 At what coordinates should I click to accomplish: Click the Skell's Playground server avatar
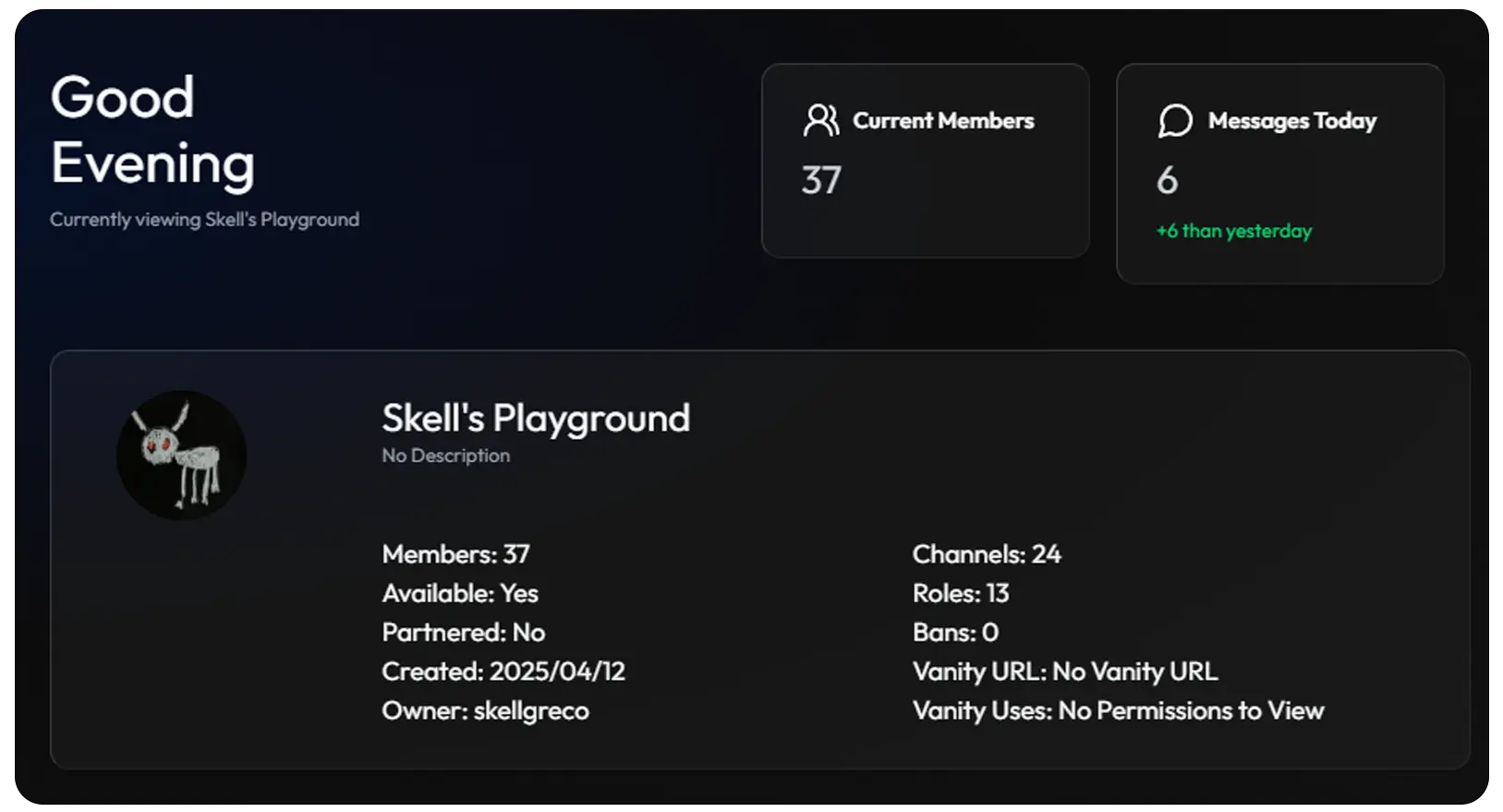click(181, 454)
